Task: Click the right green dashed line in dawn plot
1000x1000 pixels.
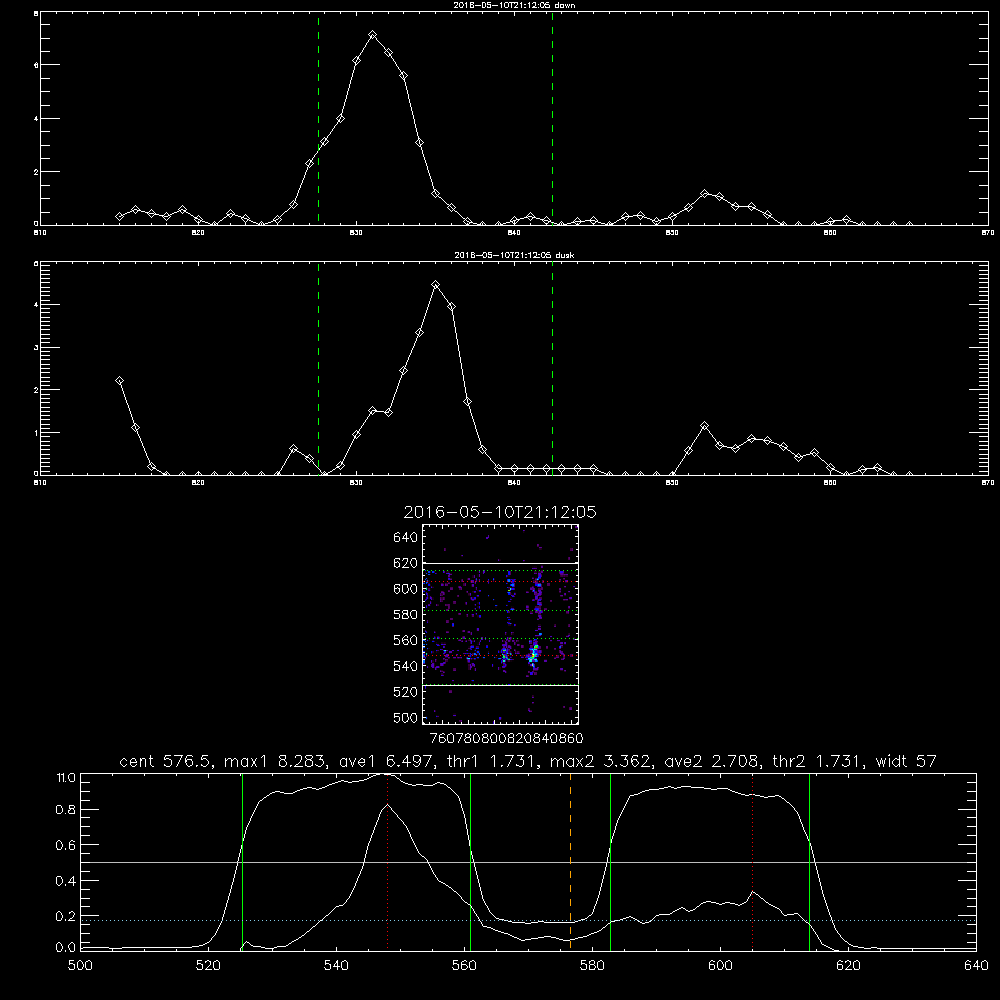Action: click(552, 118)
